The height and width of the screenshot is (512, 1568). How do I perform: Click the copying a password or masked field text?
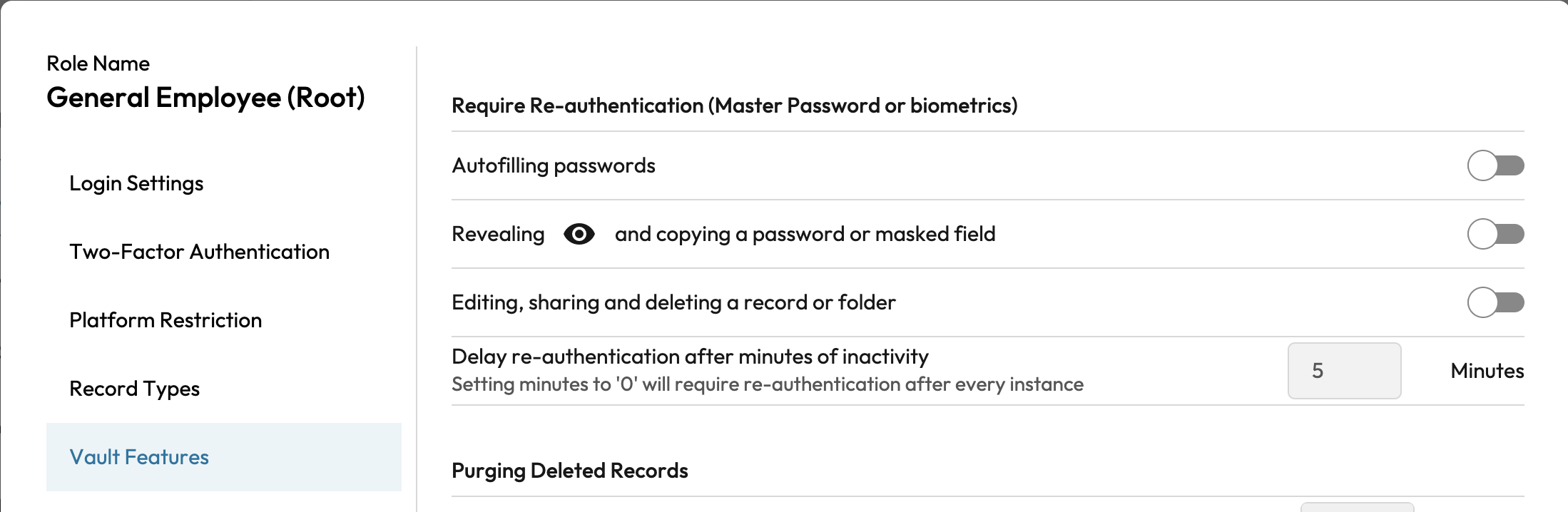pos(805,234)
